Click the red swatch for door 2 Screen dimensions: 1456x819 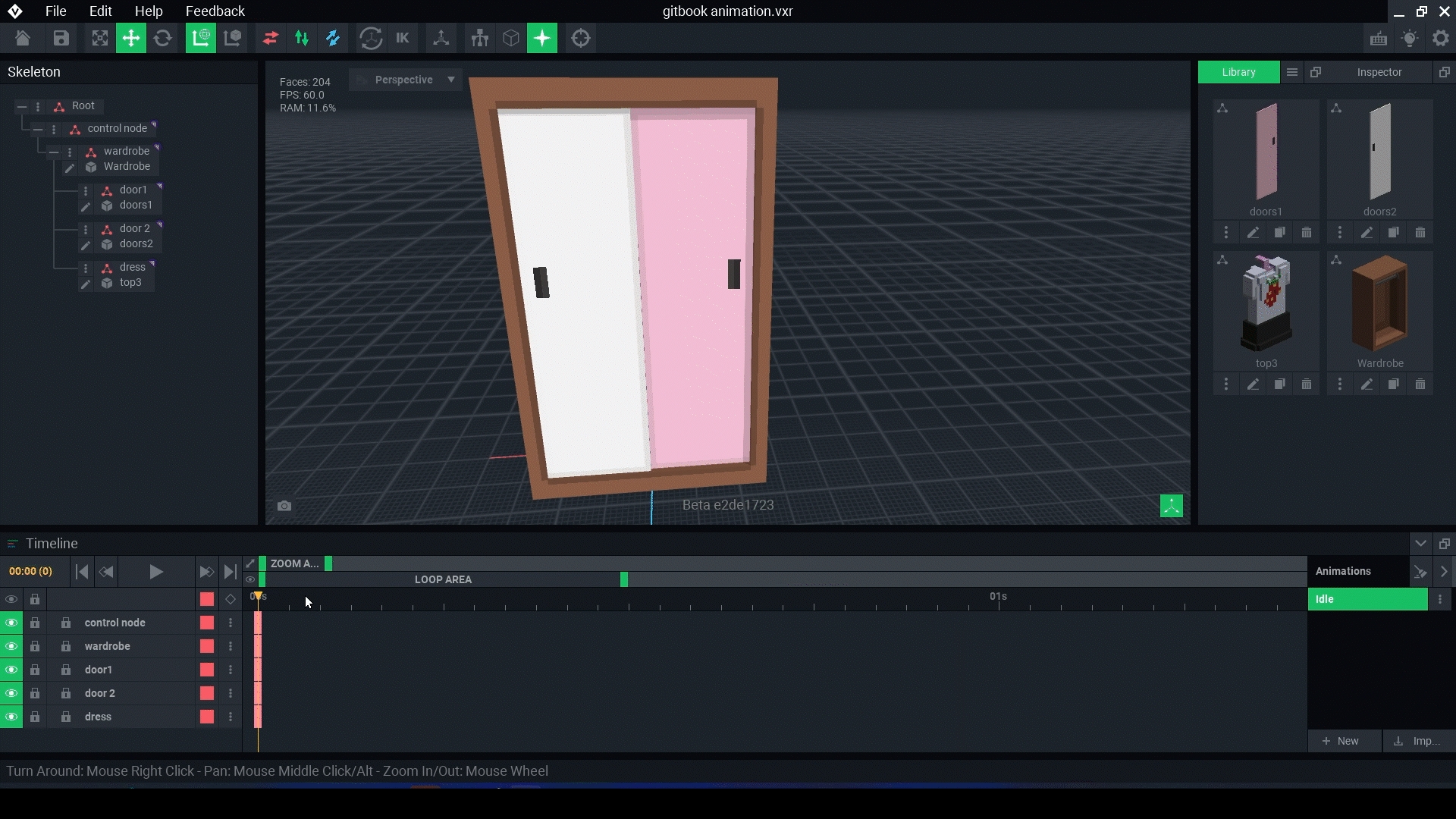tap(206, 693)
